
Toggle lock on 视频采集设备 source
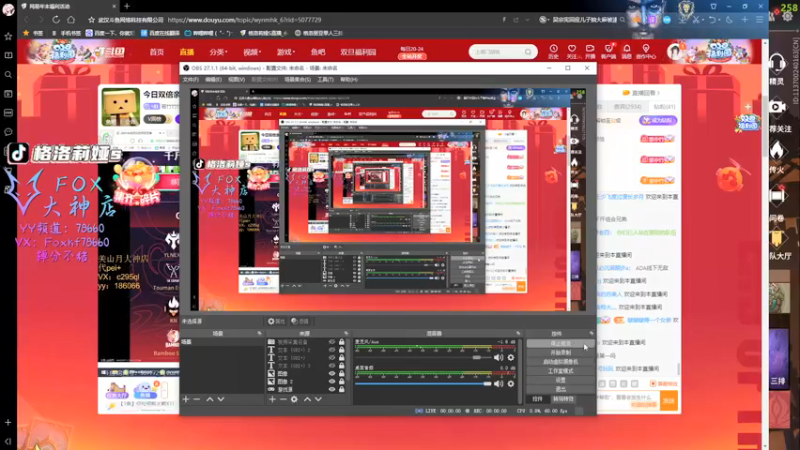(x=342, y=342)
